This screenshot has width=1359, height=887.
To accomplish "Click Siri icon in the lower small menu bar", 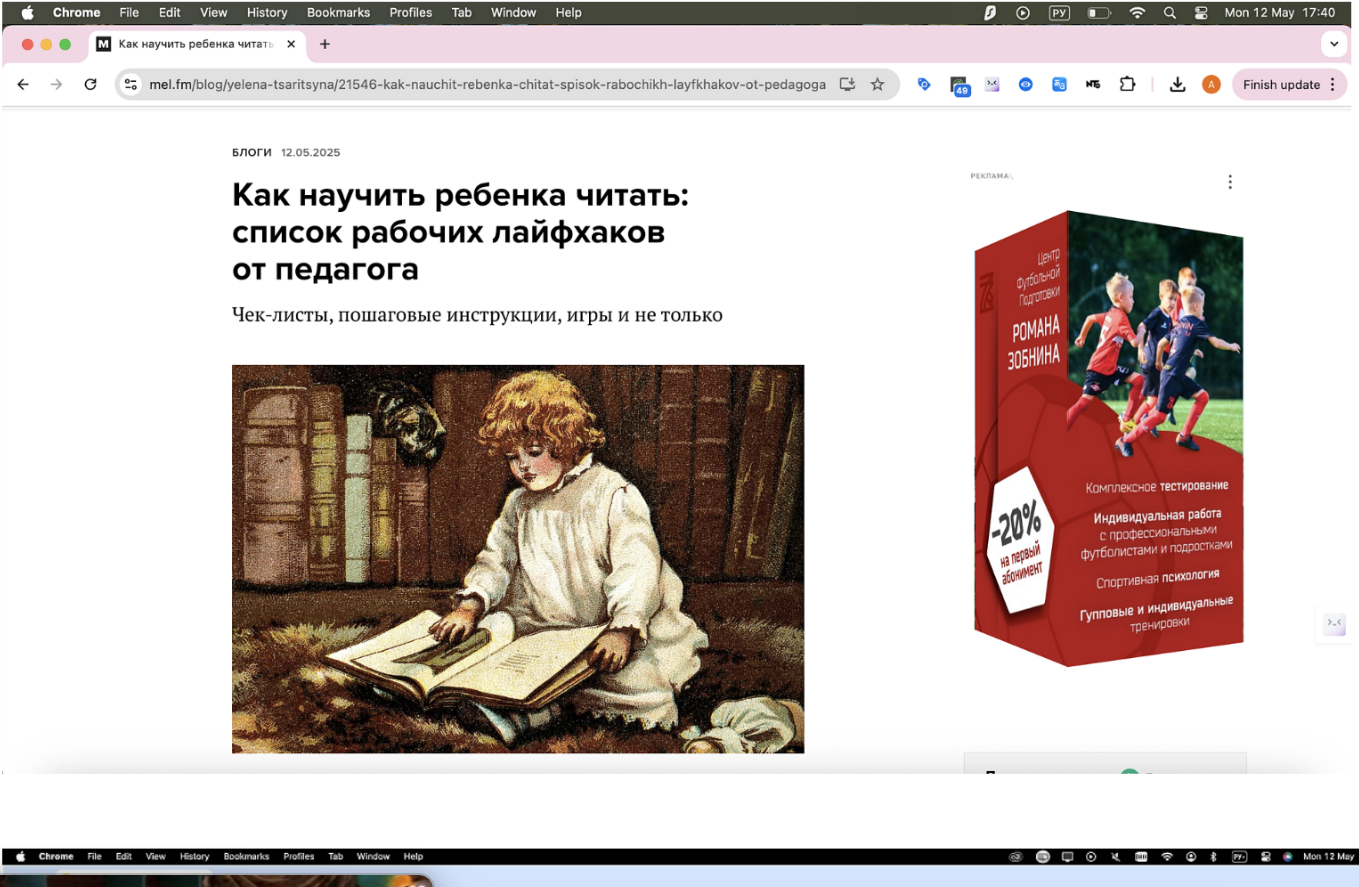I will pos(1287,857).
